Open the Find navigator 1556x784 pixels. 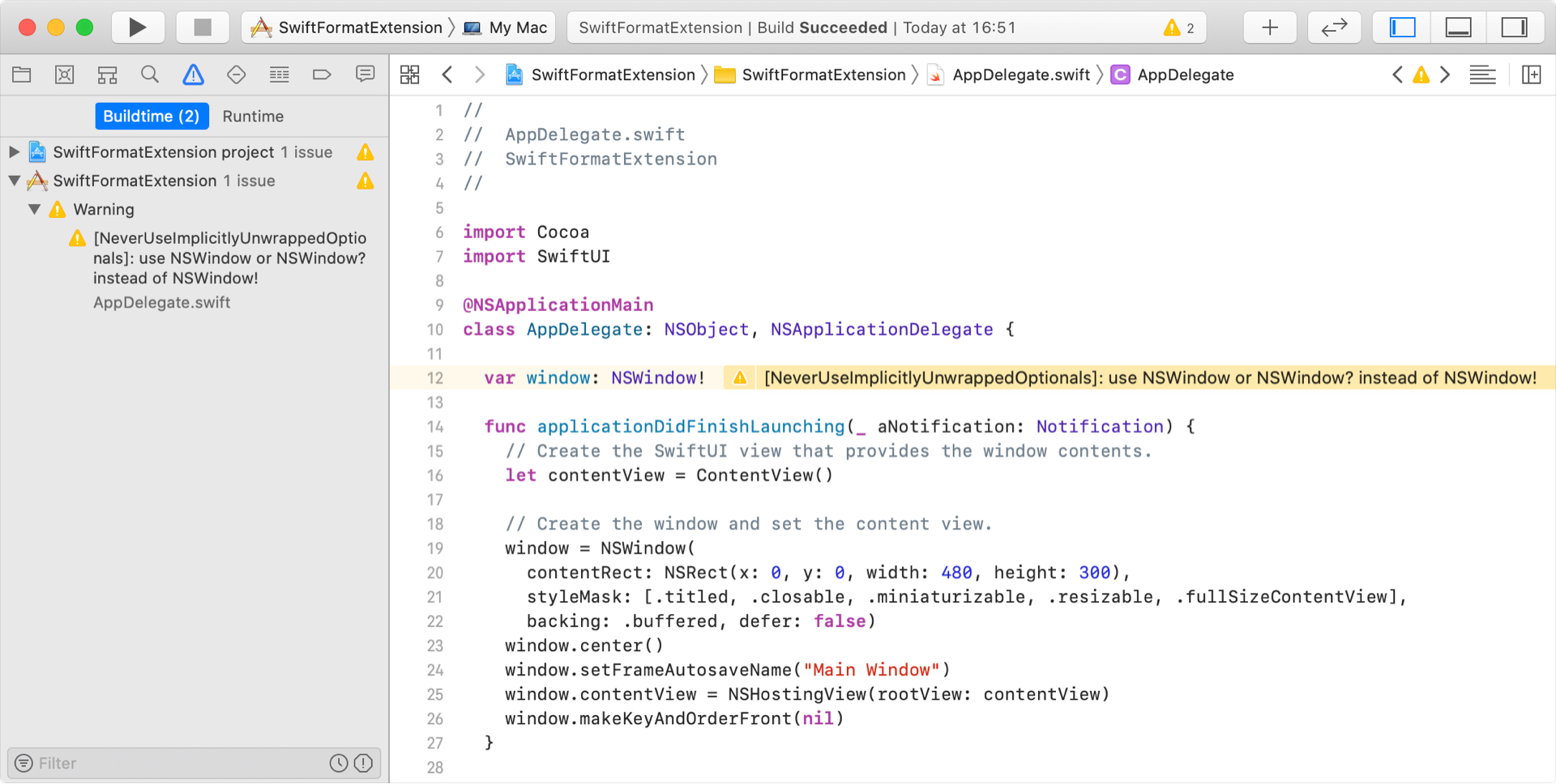point(150,74)
